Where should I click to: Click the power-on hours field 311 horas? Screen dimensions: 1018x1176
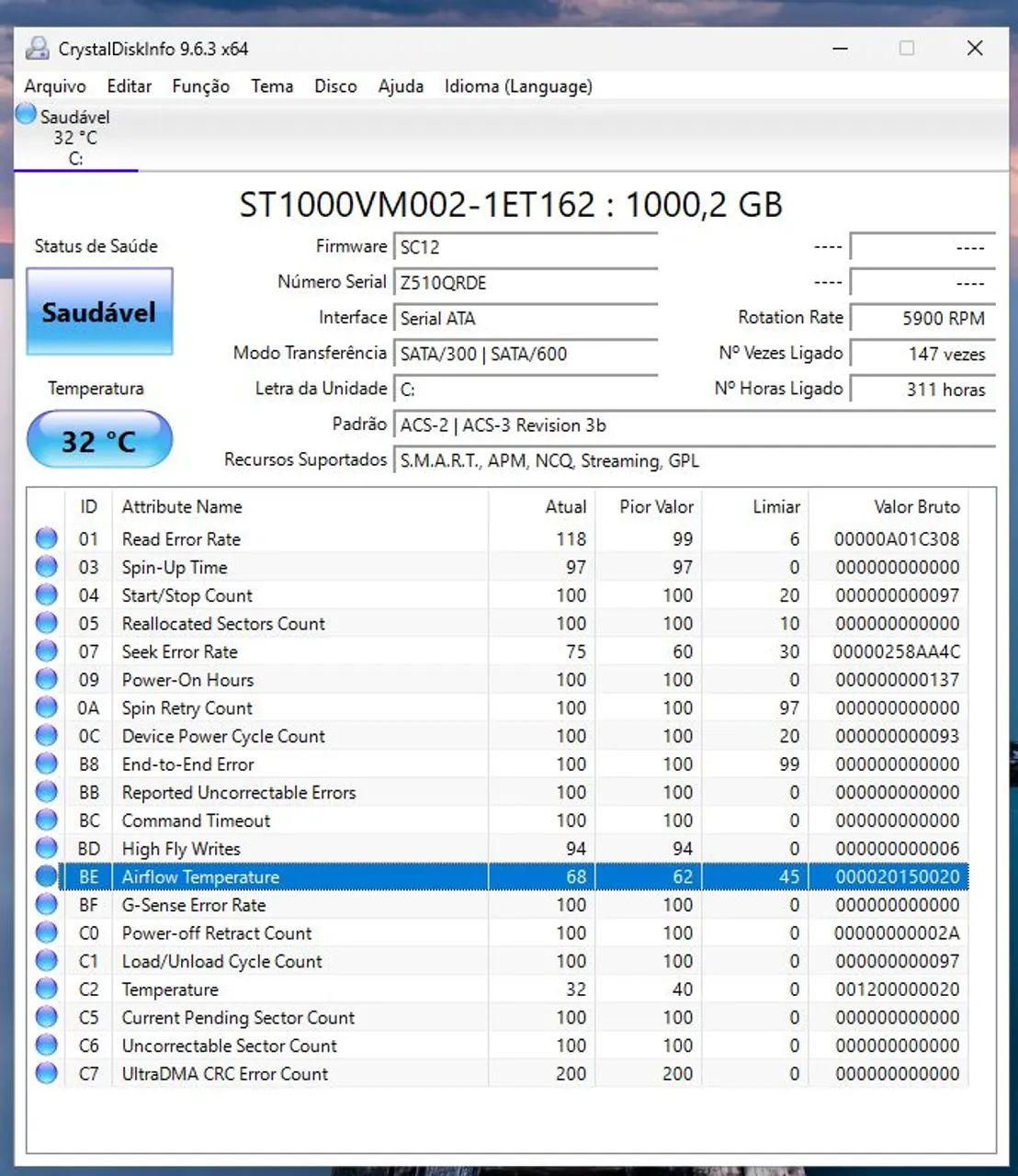[922, 390]
